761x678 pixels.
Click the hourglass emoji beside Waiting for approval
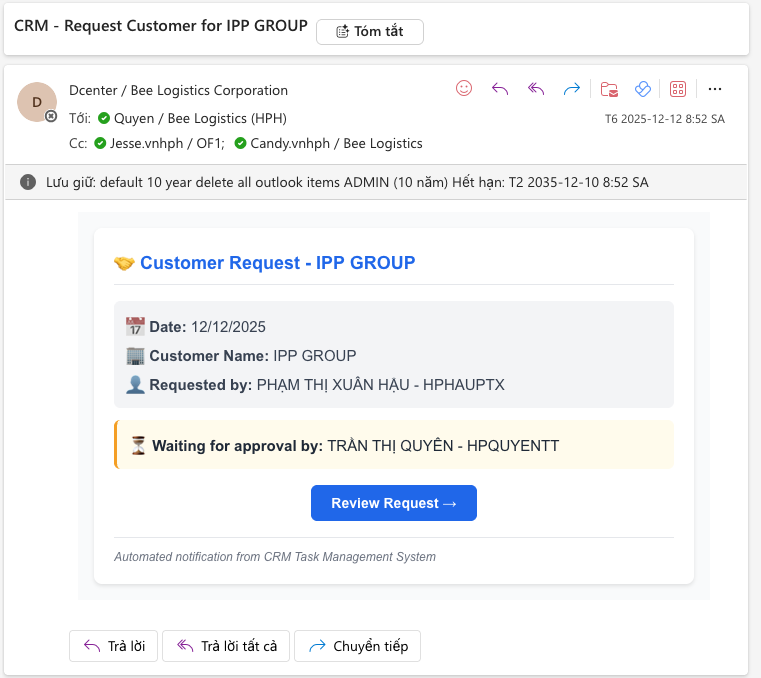click(138, 446)
